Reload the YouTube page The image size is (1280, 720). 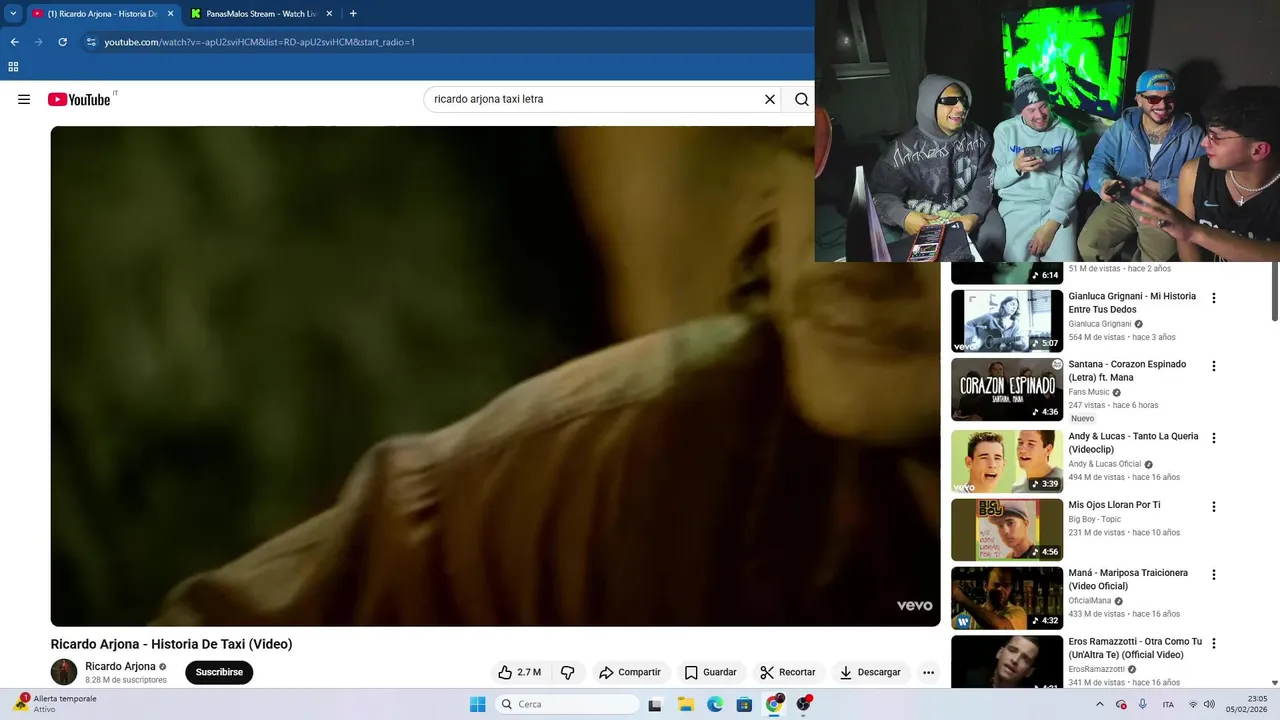pyautogui.click(x=62, y=42)
